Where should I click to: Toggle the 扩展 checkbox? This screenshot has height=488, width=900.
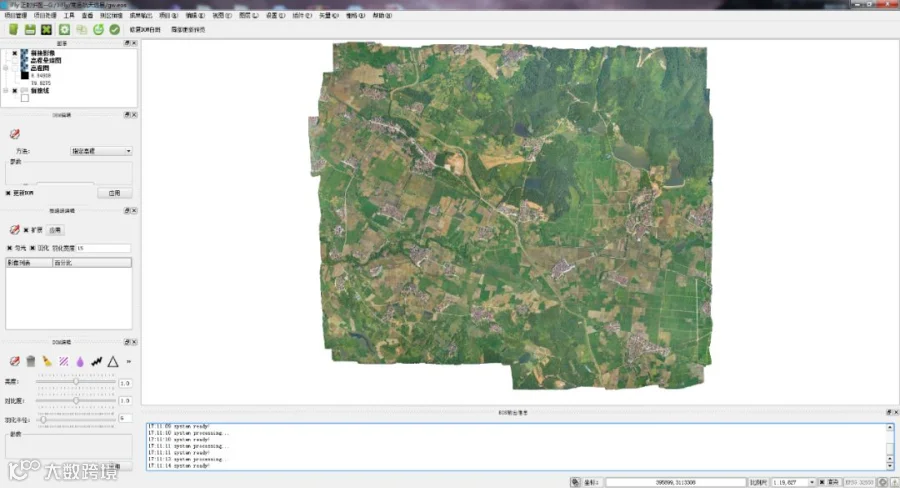(x=26, y=230)
